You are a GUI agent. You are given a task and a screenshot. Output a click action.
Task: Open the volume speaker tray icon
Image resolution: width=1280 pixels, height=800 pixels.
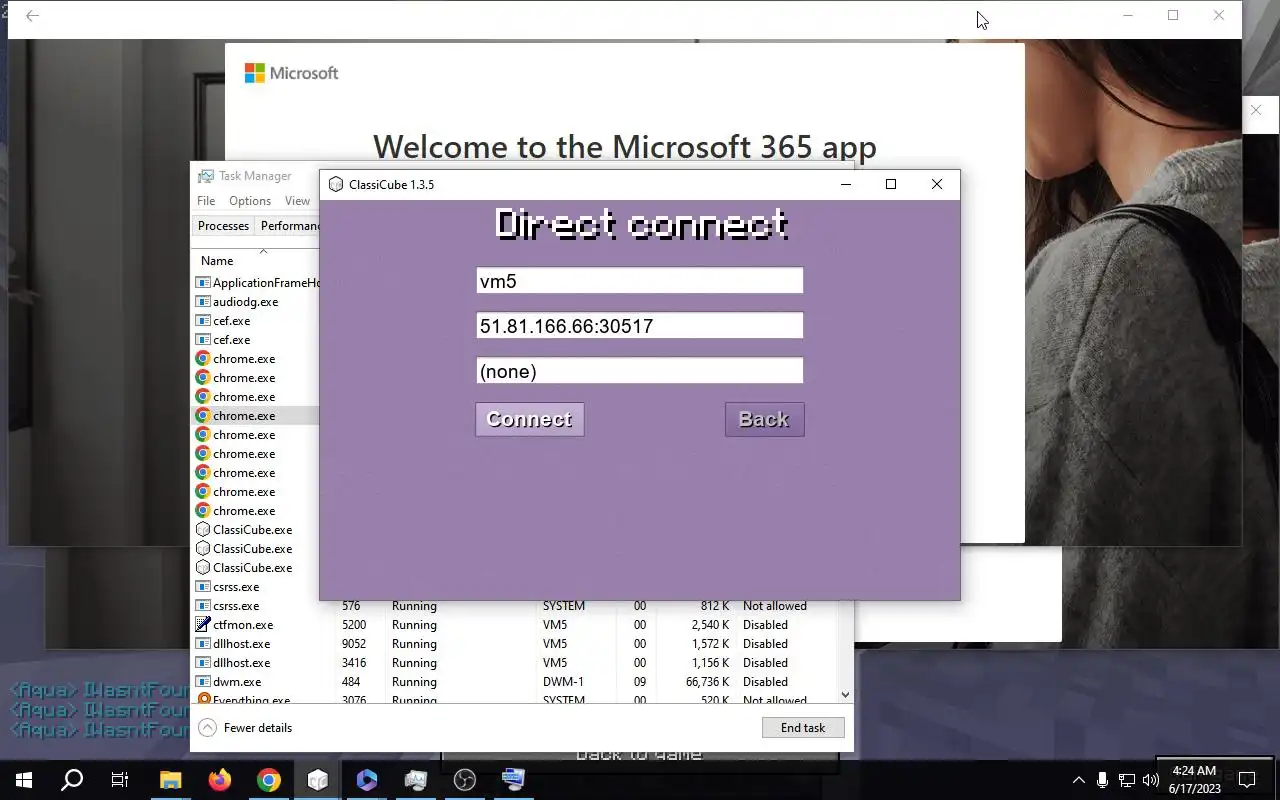(x=1150, y=780)
